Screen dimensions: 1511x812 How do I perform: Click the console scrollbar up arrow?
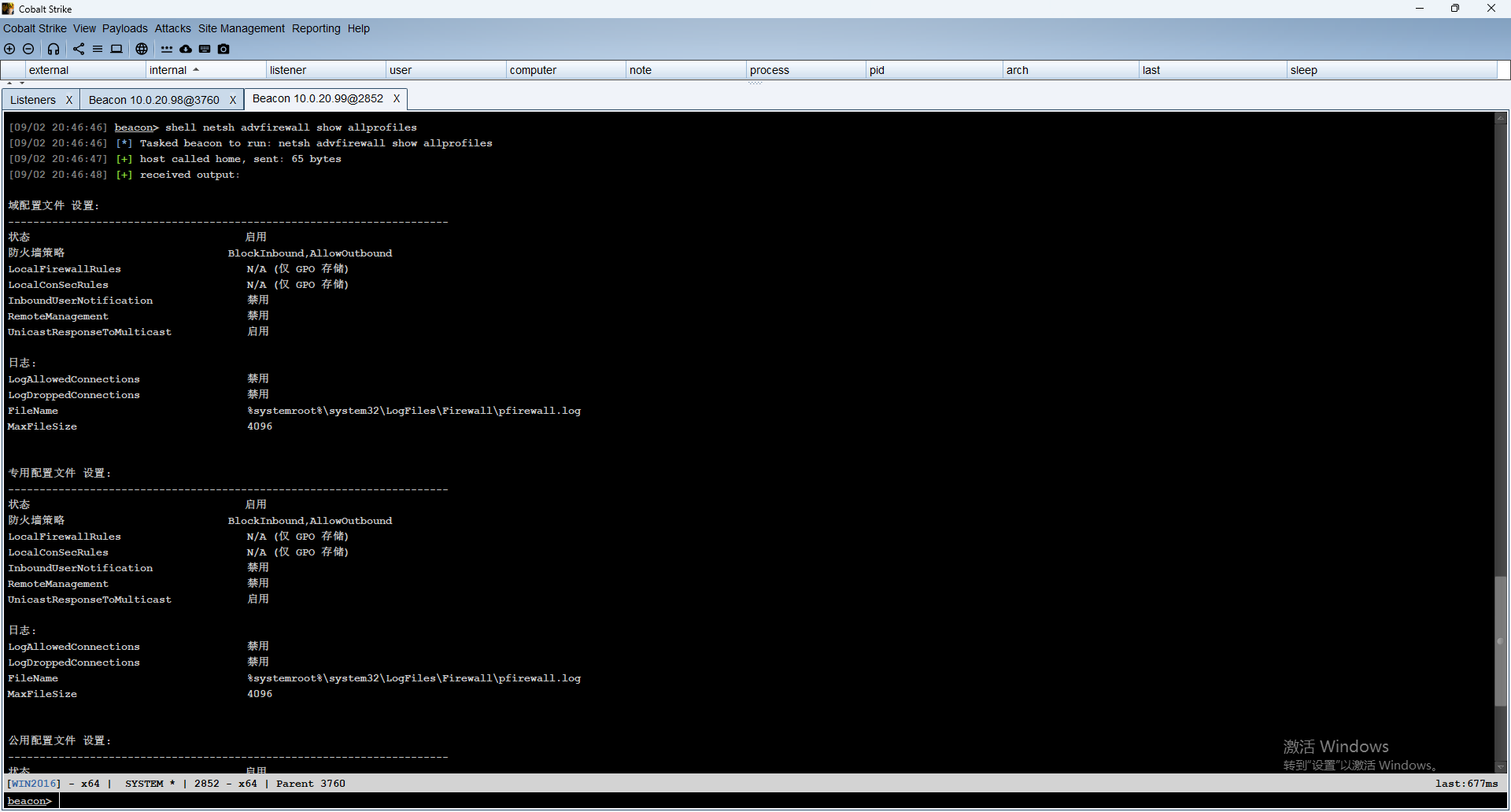1500,119
